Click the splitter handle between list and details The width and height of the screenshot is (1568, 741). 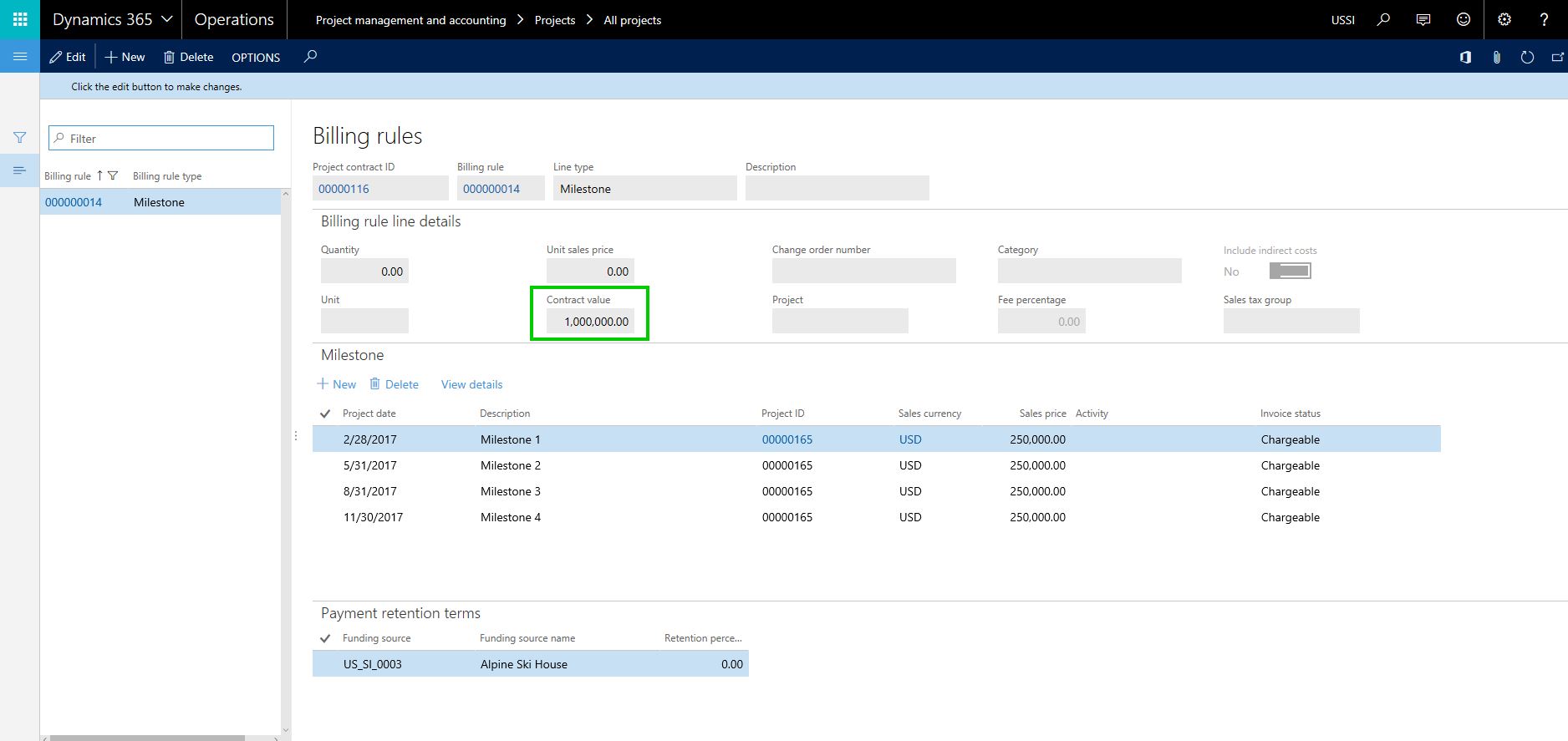[x=296, y=435]
